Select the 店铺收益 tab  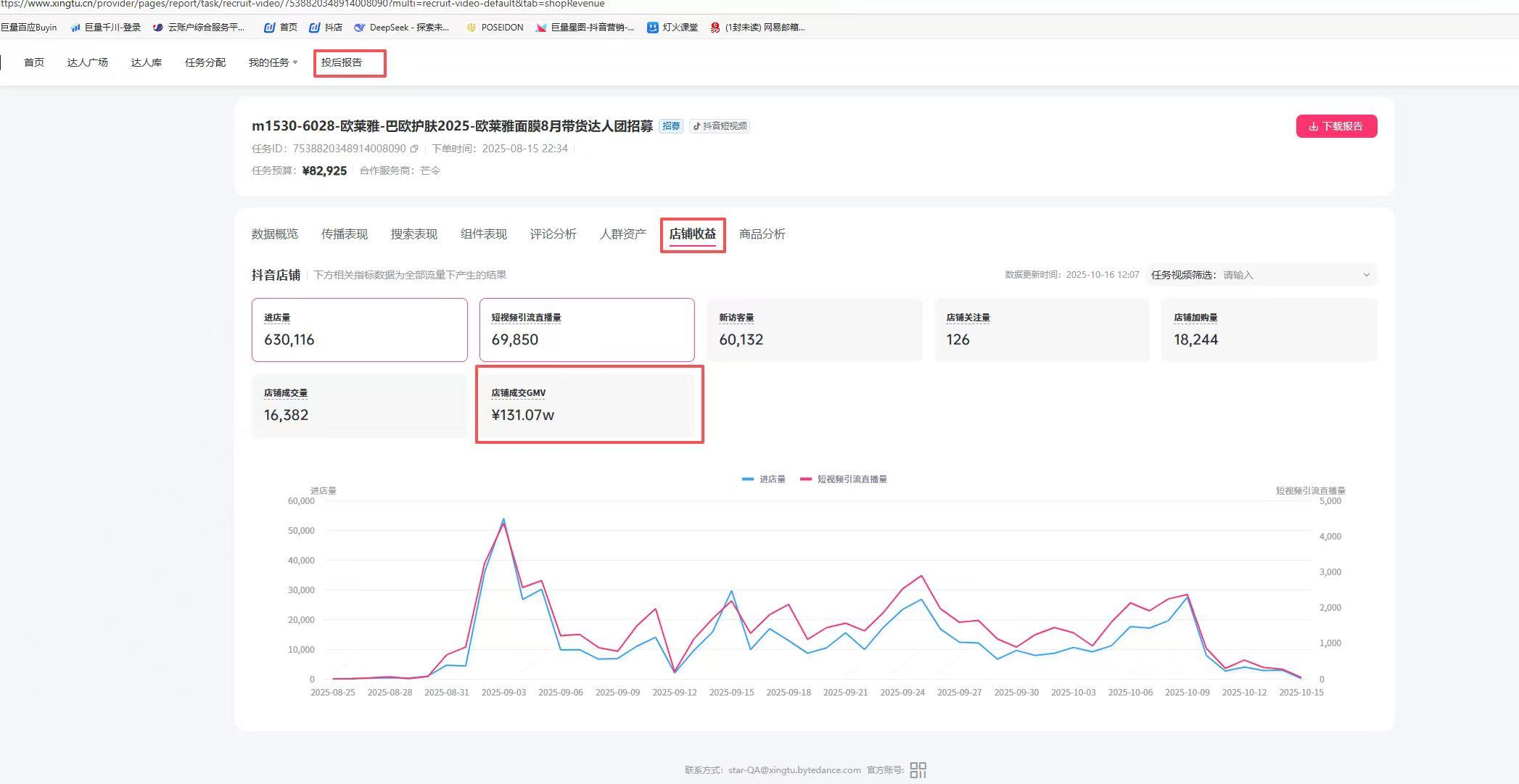(693, 234)
